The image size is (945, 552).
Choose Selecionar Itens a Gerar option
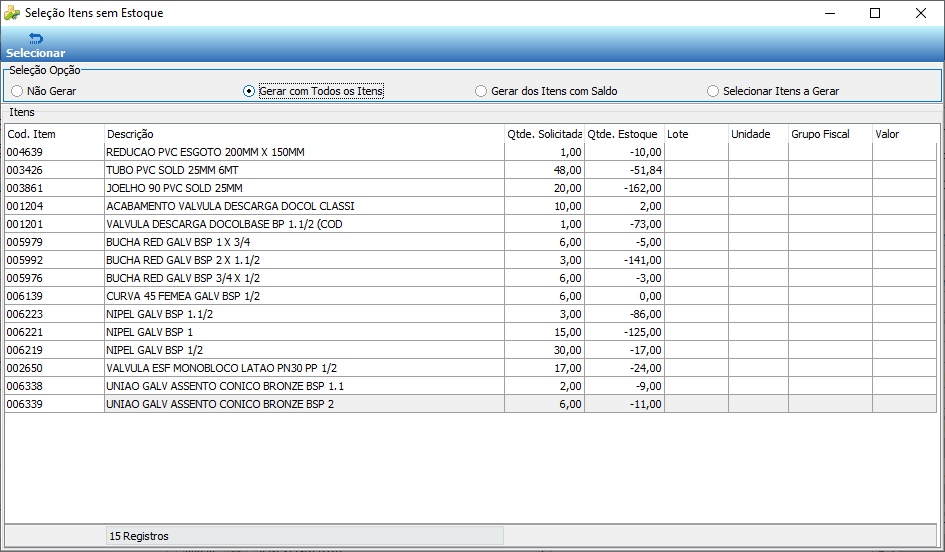(x=773, y=91)
